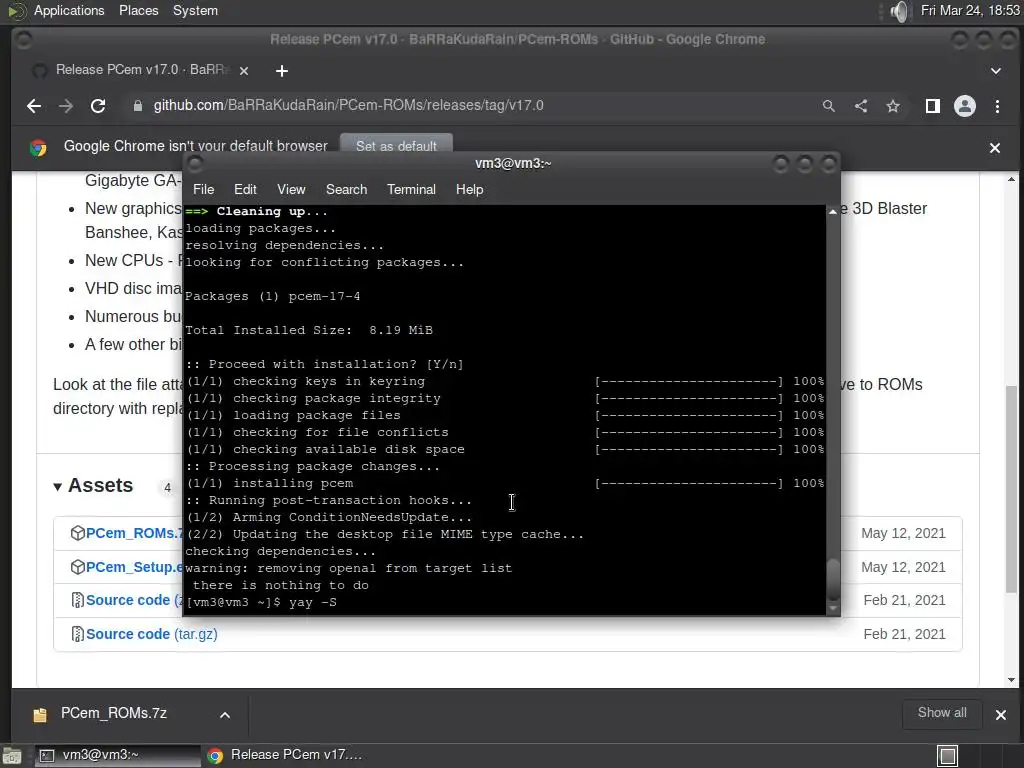The width and height of the screenshot is (1024, 768).
Task: Open the zoom magnifier icon in address bar
Action: tap(829, 106)
